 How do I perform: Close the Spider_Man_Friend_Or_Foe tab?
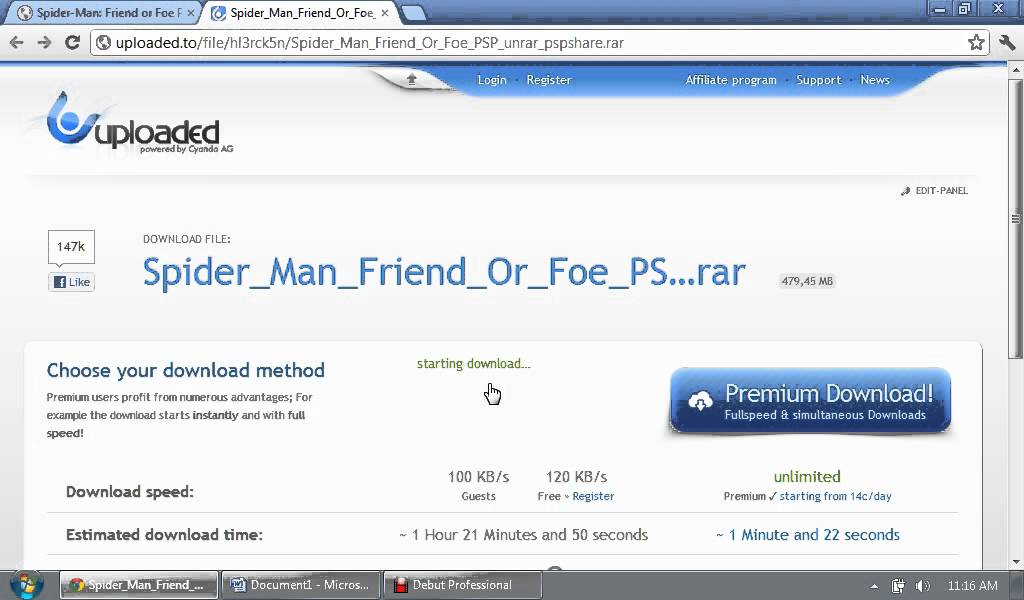click(x=385, y=13)
